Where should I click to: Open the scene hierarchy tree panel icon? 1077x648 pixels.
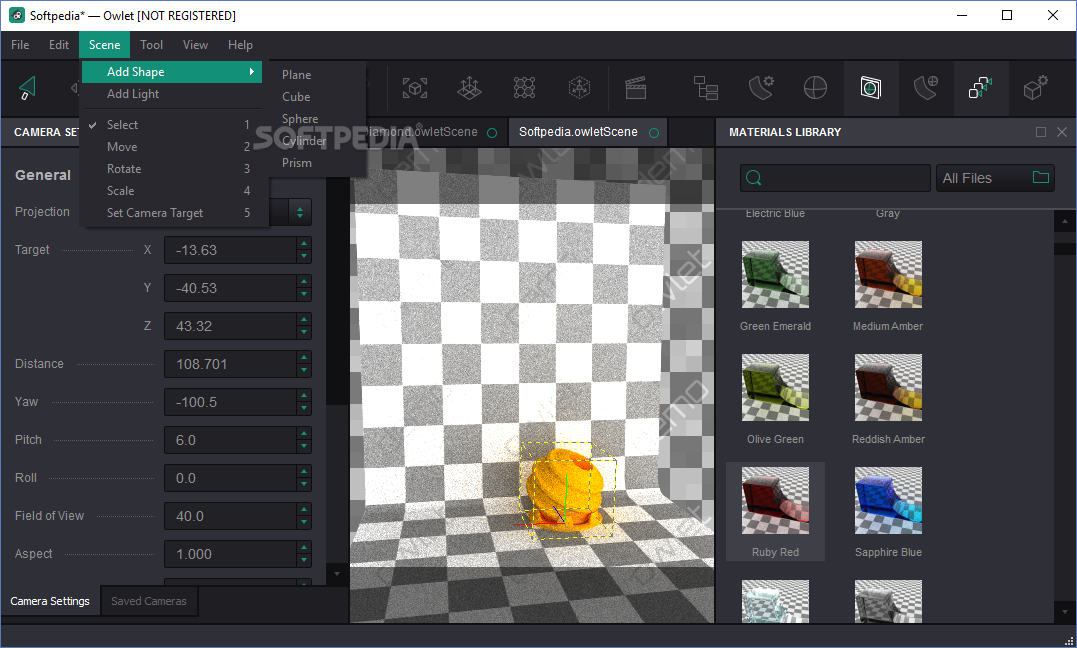tap(705, 88)
